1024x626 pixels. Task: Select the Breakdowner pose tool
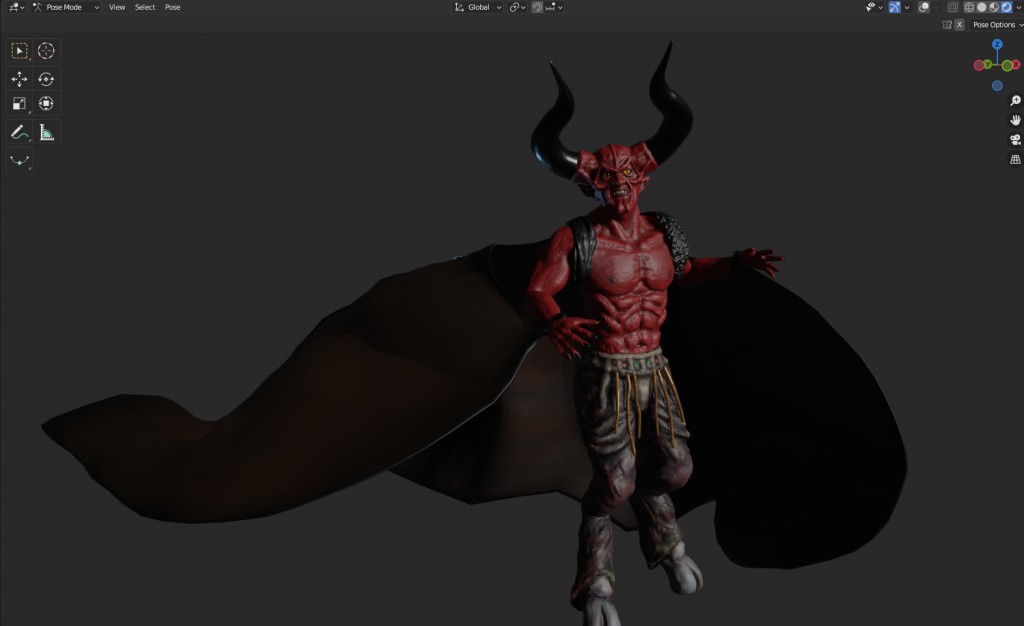[19, 160]
